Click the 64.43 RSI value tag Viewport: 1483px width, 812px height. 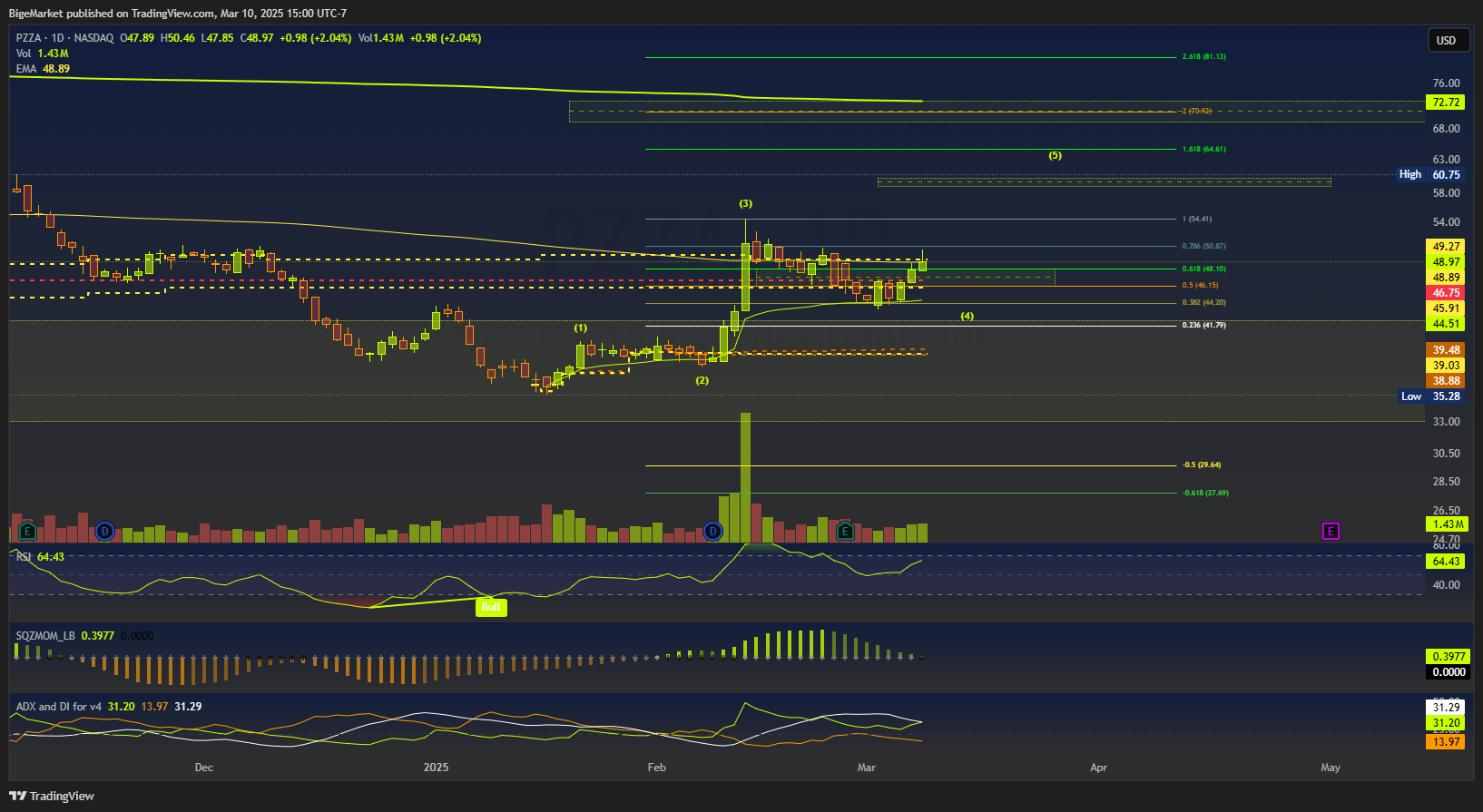tap(1446, 562)
